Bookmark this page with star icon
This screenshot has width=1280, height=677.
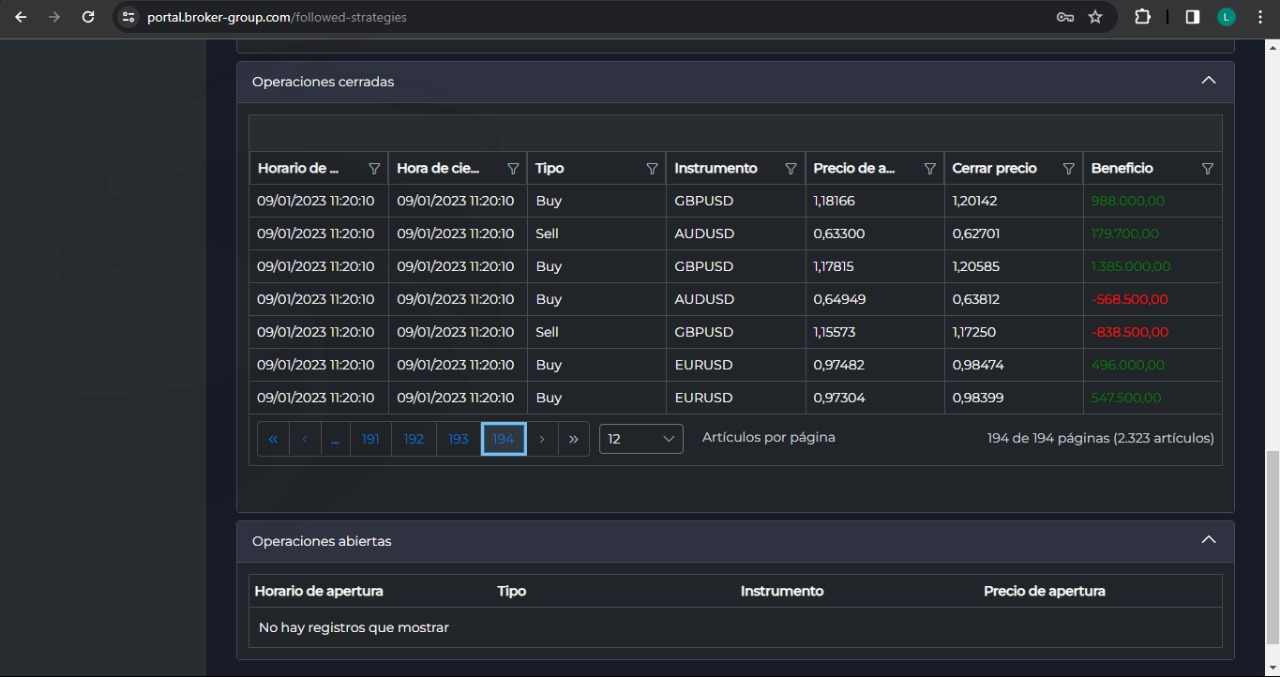tap(1095, 17)
